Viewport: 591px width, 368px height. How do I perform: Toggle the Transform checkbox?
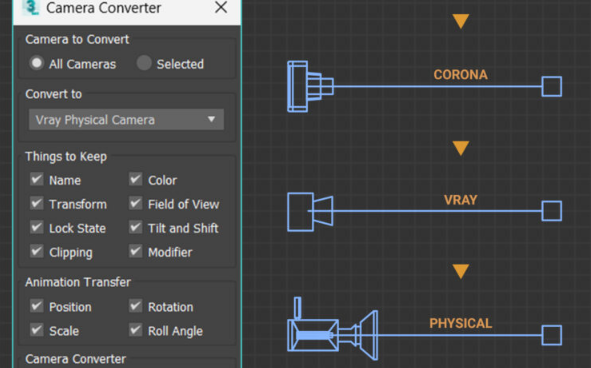[x=37, y=204]
